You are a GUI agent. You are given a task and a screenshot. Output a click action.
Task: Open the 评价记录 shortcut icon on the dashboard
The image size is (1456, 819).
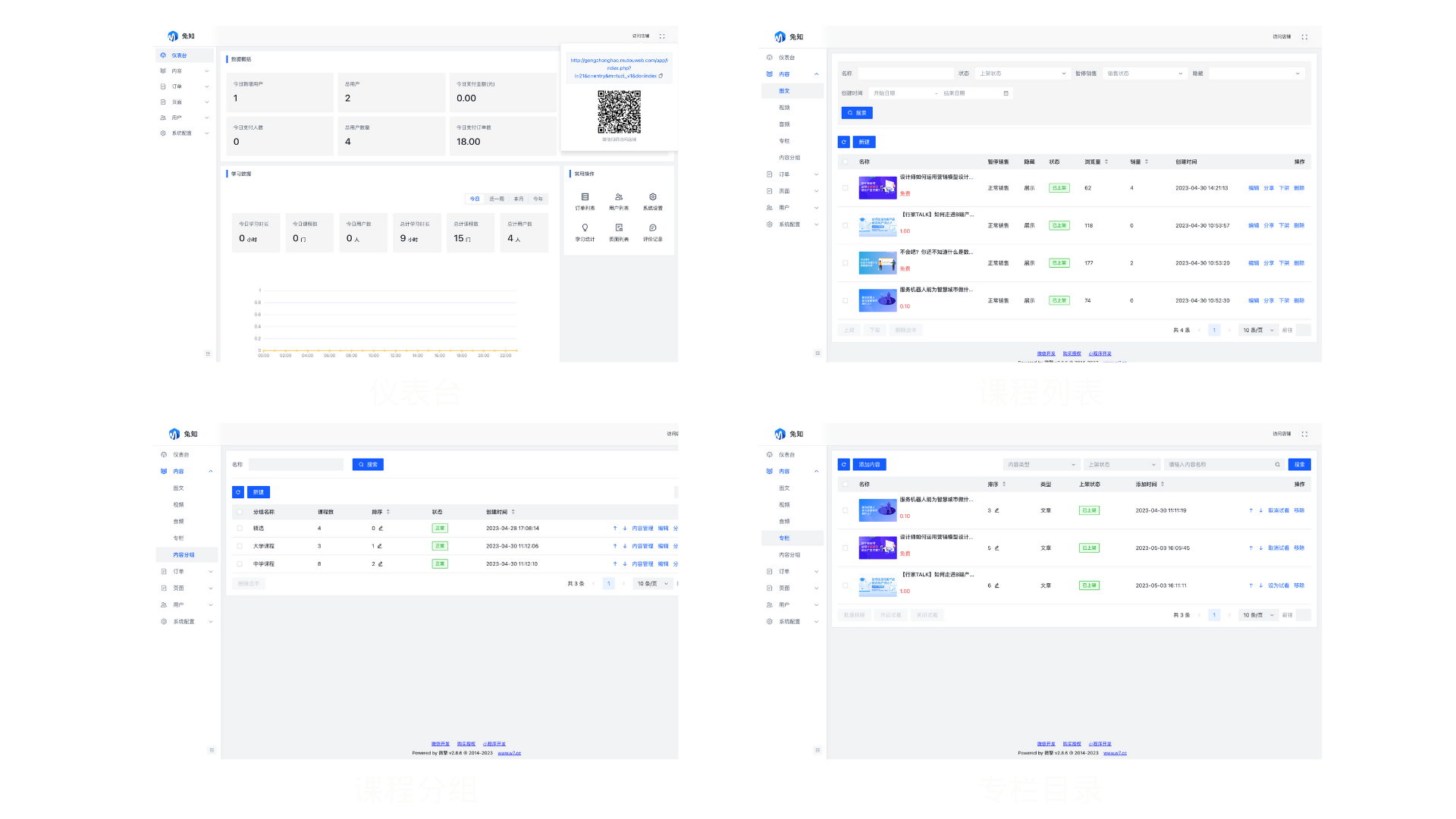[653, 227]
